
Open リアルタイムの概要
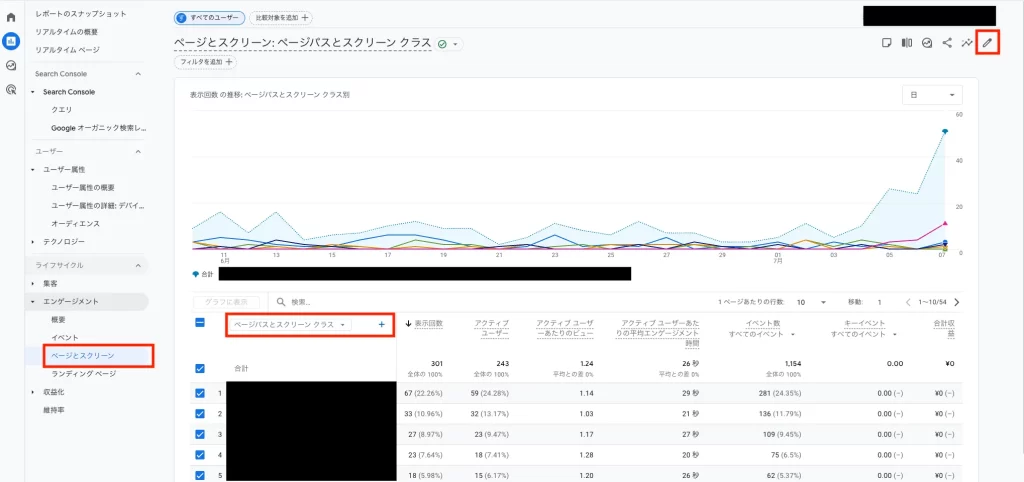coord(67,31)
